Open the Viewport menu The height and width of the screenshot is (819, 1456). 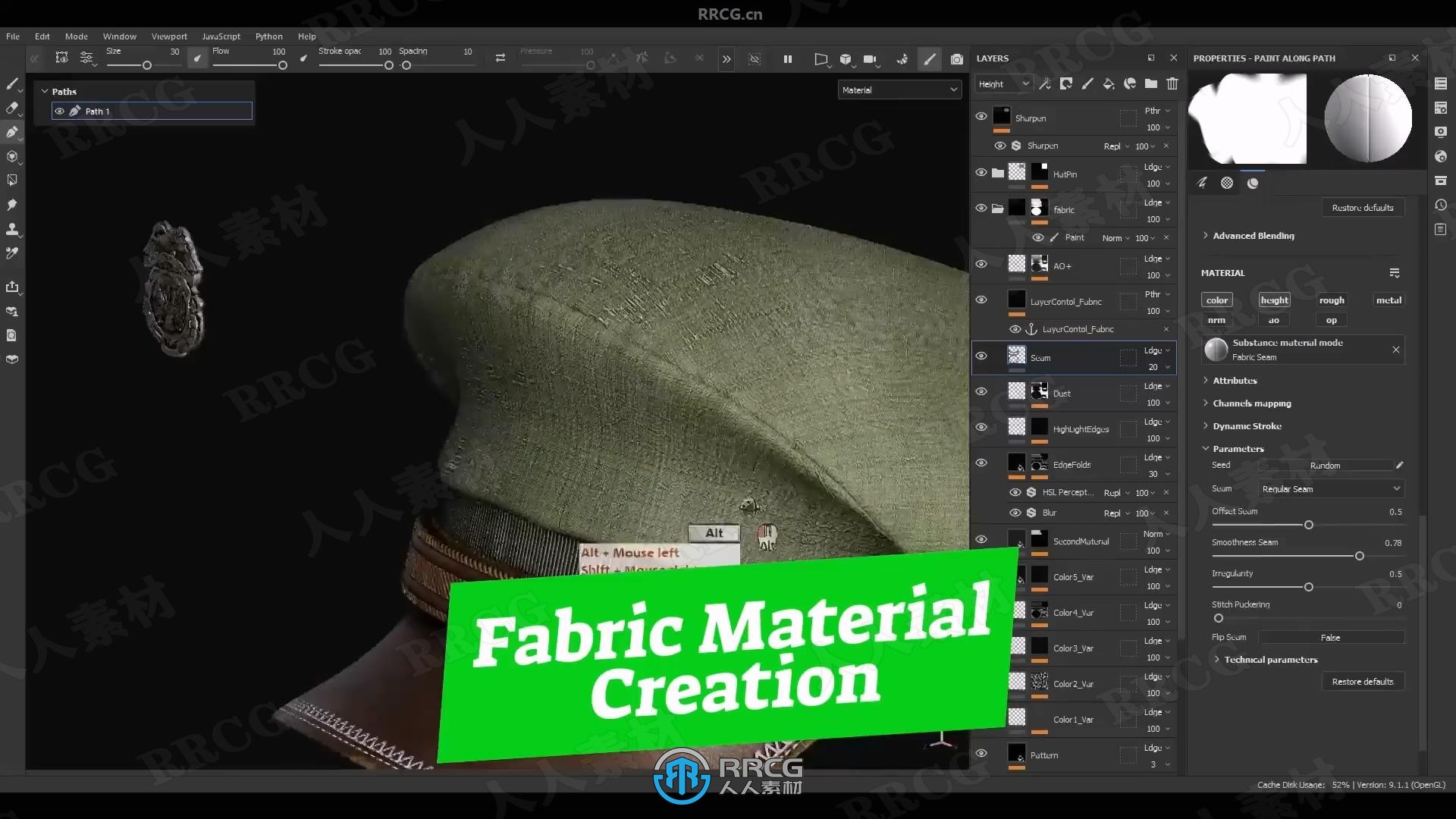169,36
